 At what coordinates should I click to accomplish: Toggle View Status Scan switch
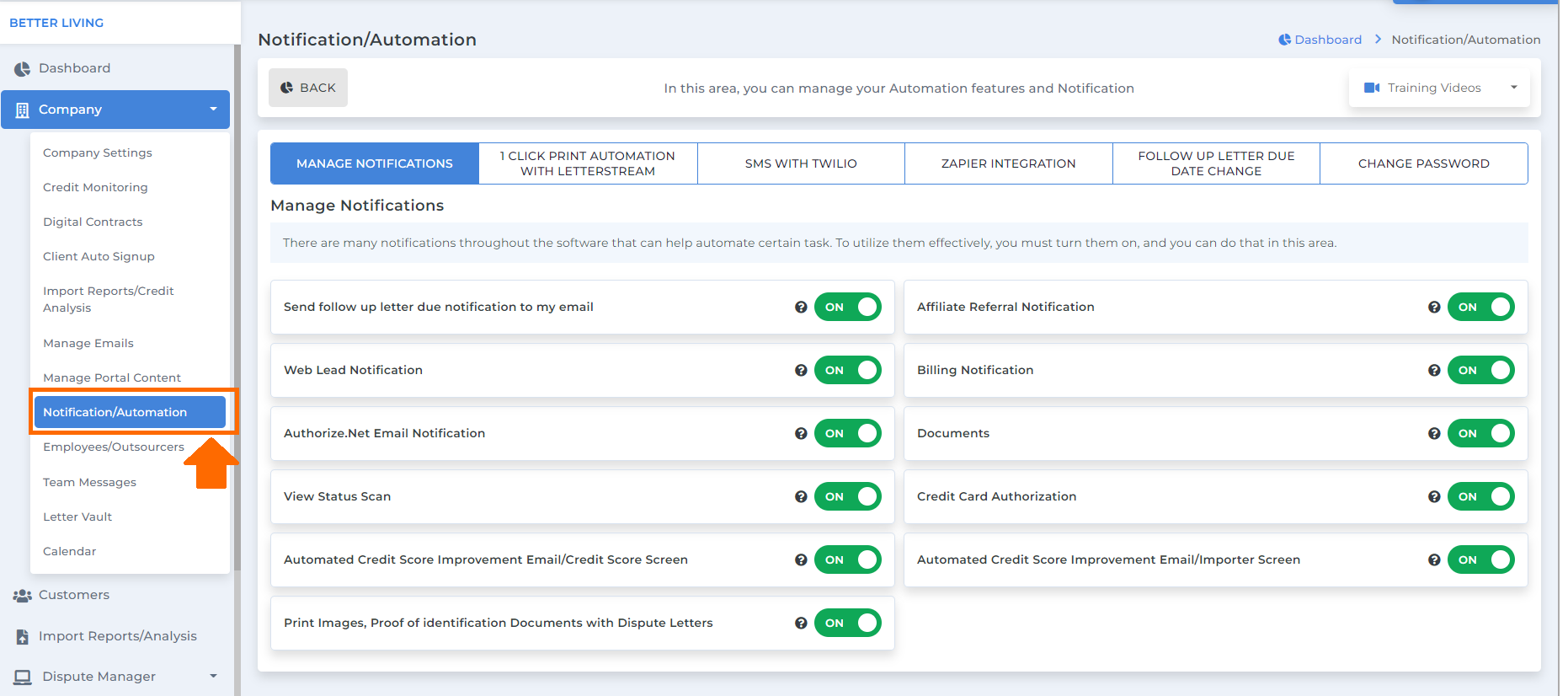847,496
